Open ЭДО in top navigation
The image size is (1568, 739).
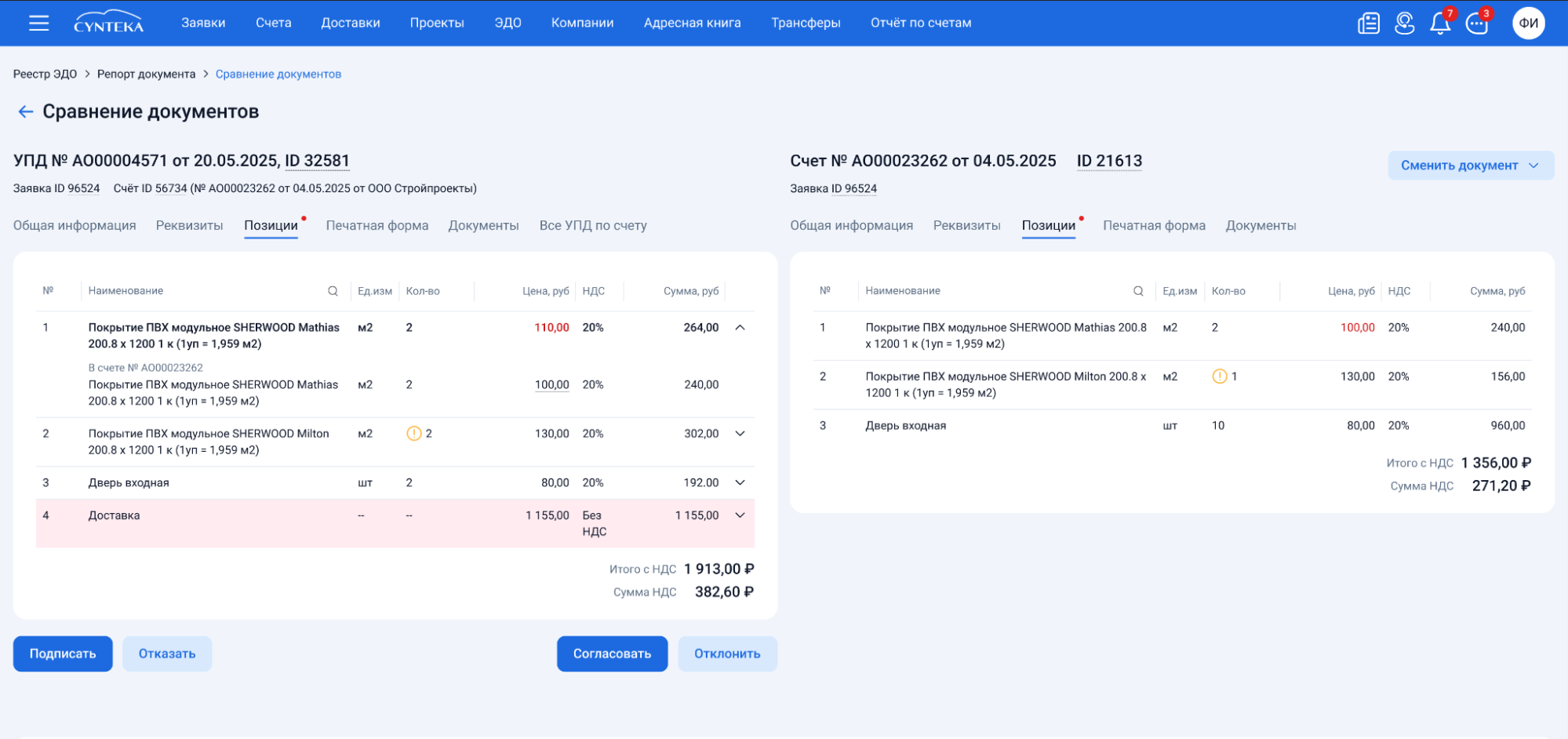click(x=508, y=23)
